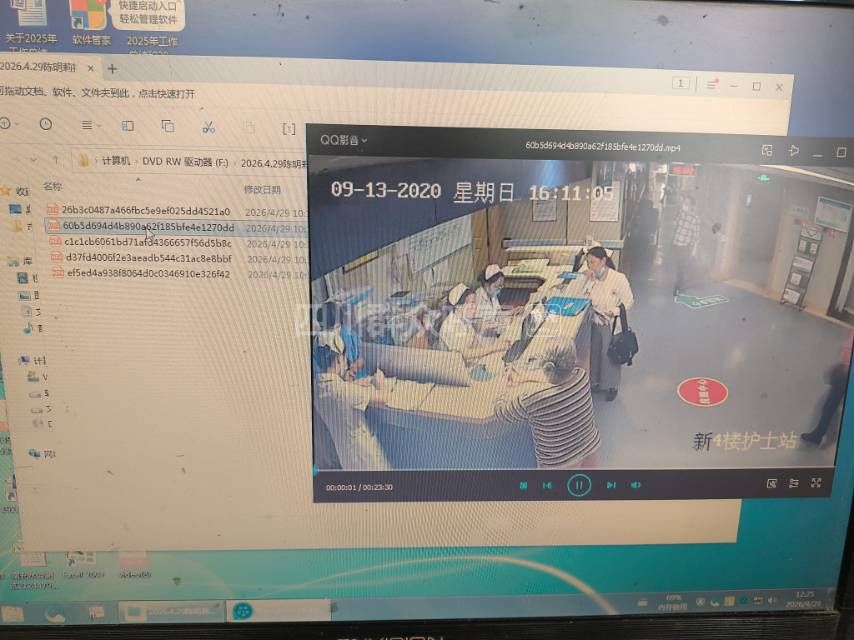854x640 pixels.
Task: Click the screenshot tool in player bar
Action: [771, 483]
